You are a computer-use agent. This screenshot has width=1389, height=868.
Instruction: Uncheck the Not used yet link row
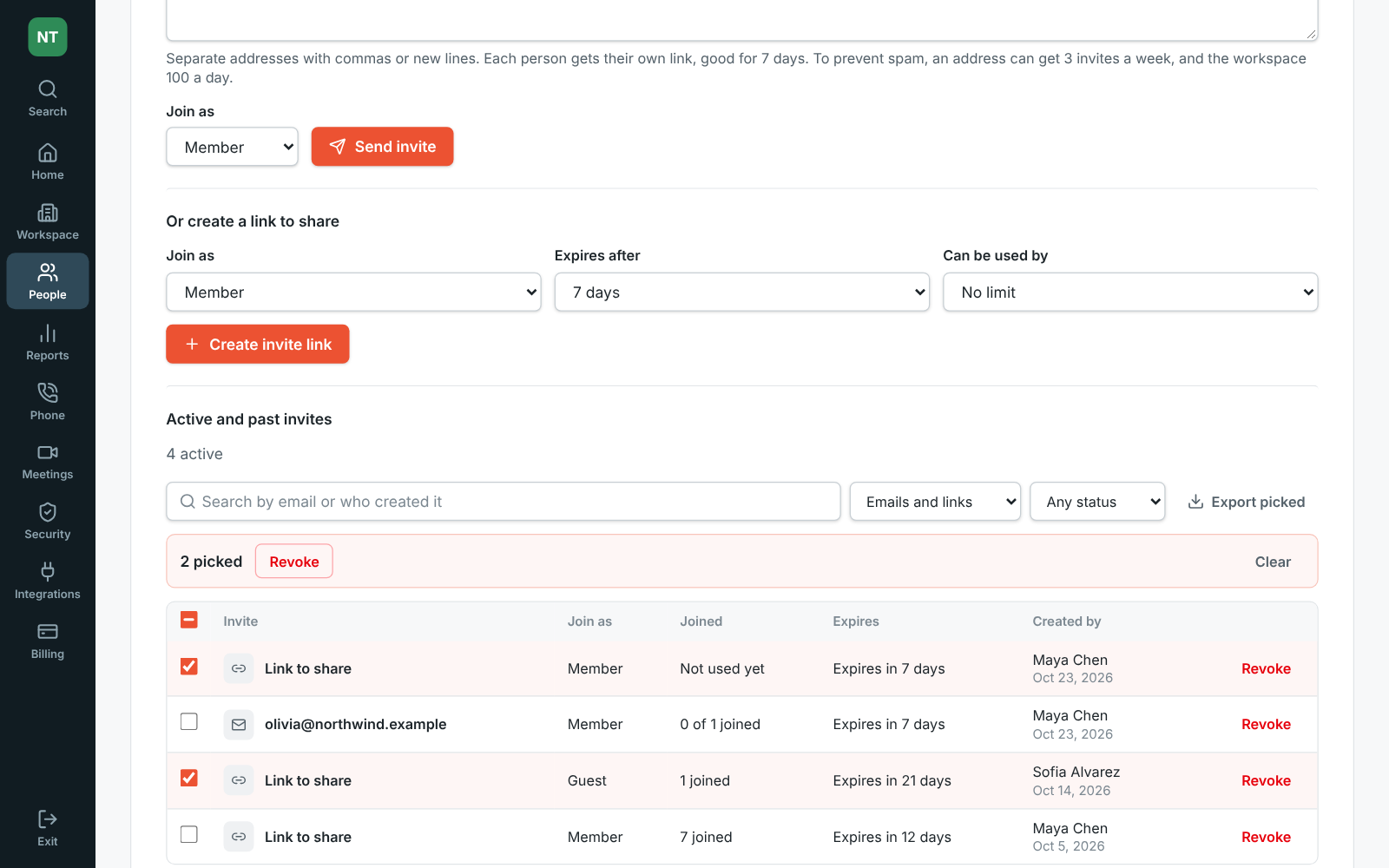point(189,667)
